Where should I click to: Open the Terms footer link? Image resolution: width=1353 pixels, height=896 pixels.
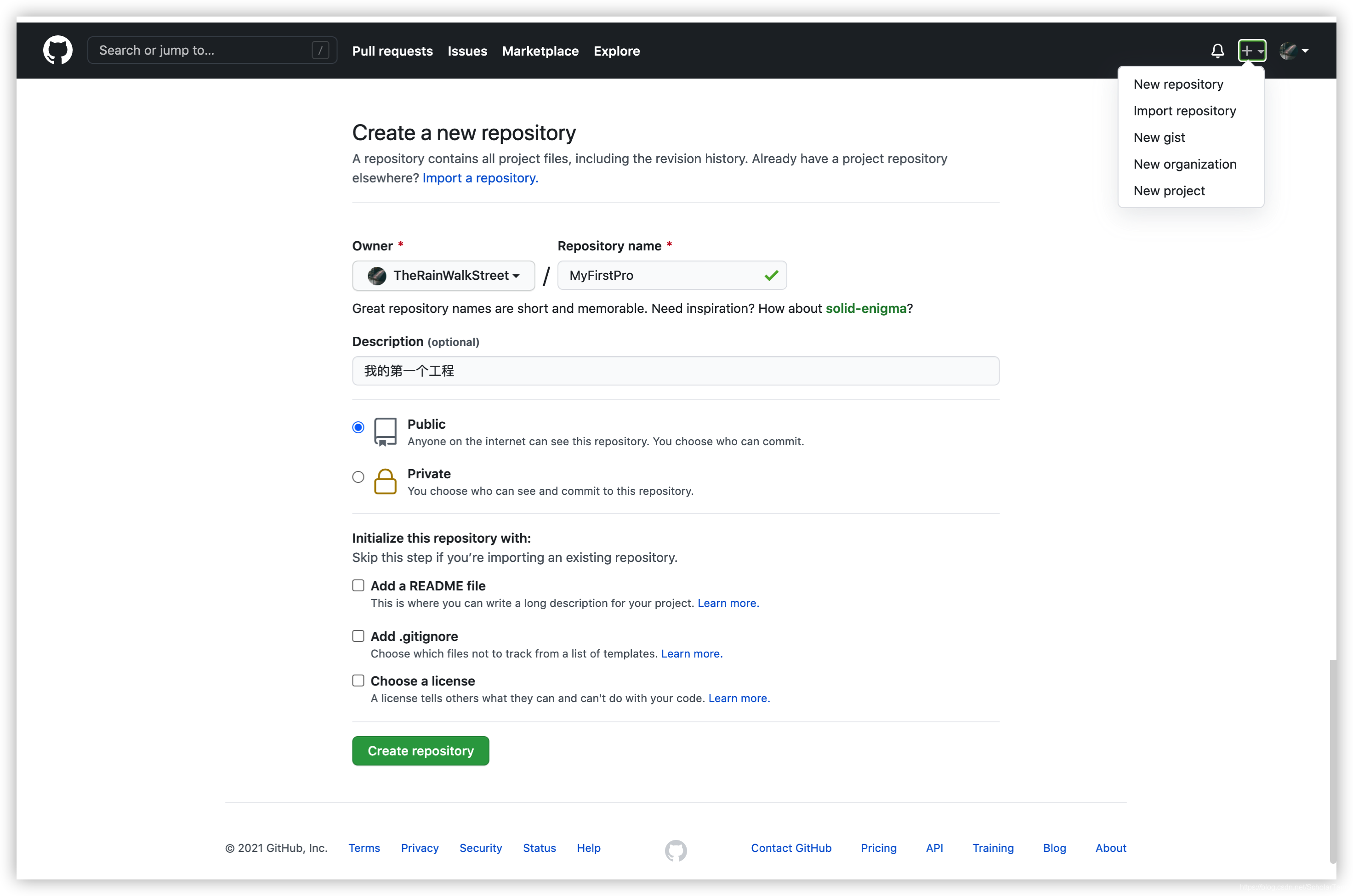click(x=364, y=848)
